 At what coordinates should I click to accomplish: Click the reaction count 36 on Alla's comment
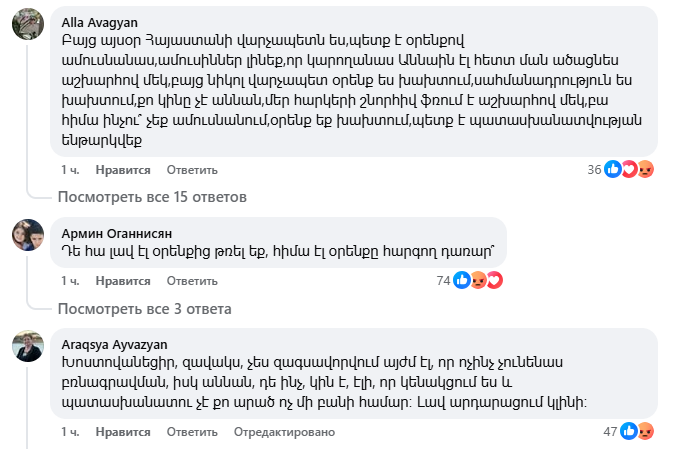pos(594,169)
